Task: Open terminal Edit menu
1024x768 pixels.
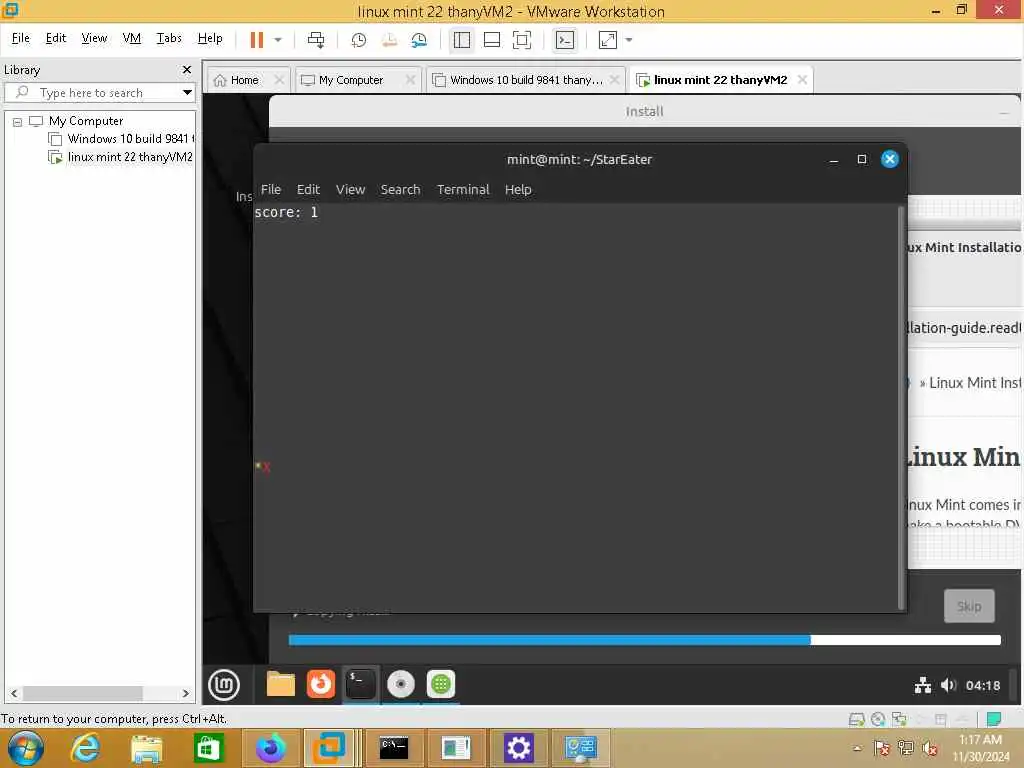Action: [x=308, y=189]
